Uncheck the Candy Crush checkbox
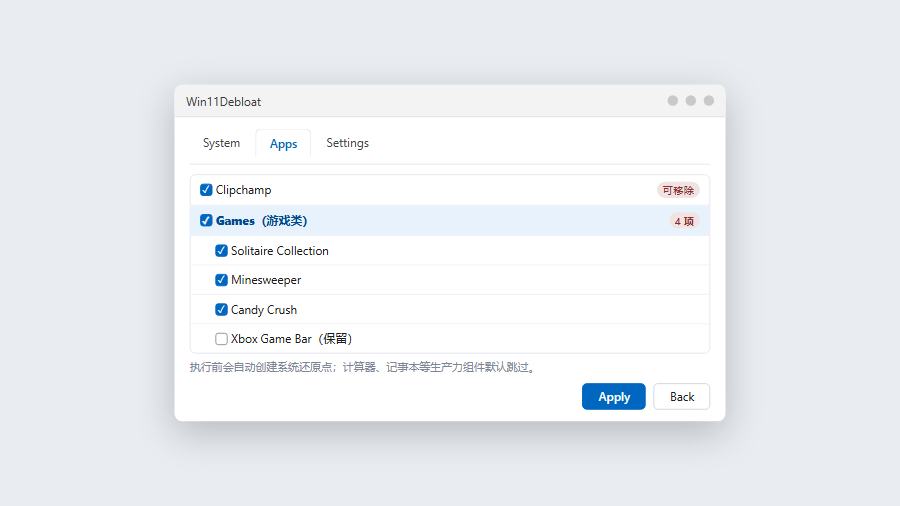The width and height of the screenshot is (900, 506). 221,310
